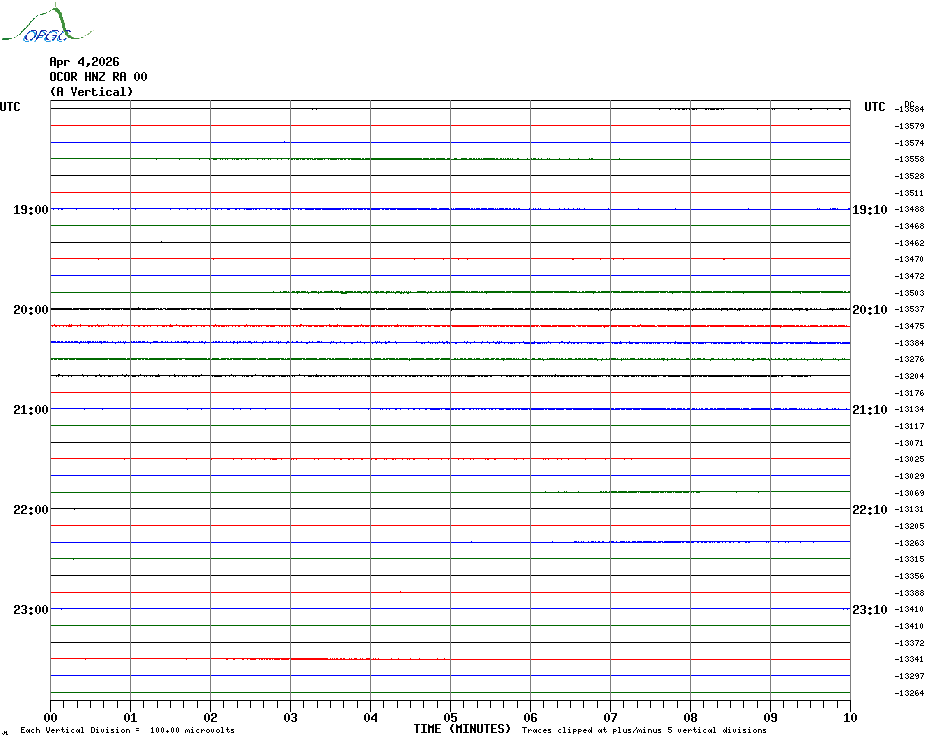The height and width of the screenshot is (744, 930).
Task: Click the TIME (MINUTES) axis title
Action: point(462,729)
